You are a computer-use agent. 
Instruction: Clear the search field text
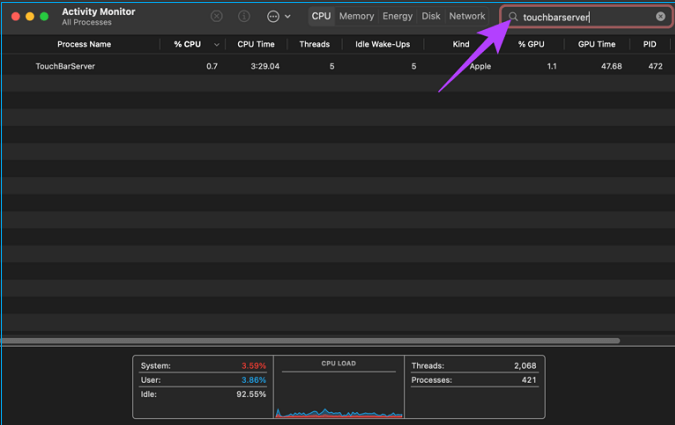[x=660, y=17]
